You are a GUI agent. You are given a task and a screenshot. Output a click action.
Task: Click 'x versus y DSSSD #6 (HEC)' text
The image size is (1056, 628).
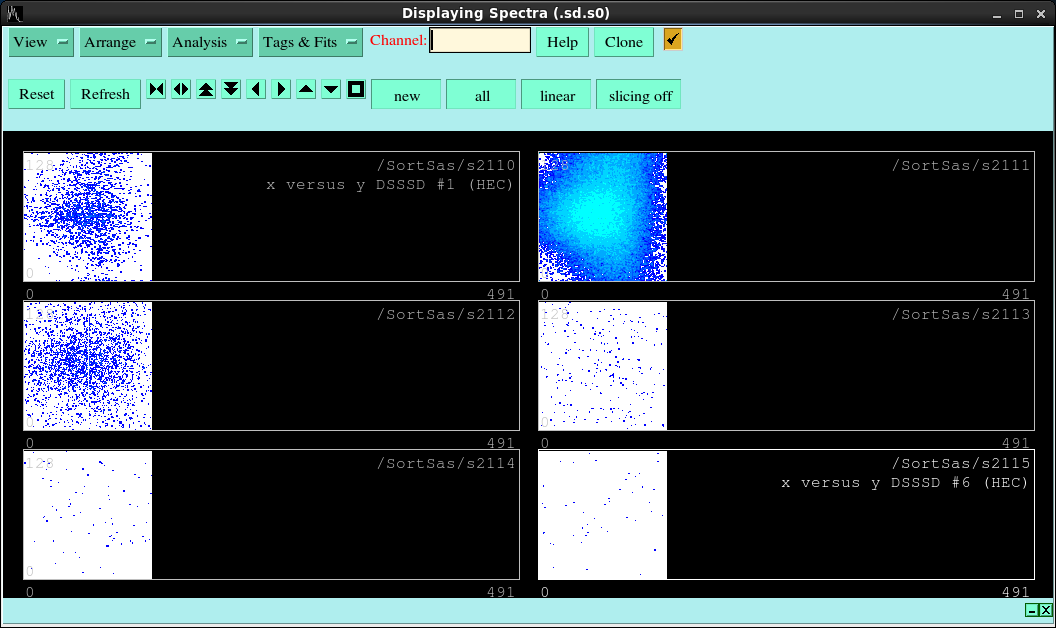[x=905, y=482]
